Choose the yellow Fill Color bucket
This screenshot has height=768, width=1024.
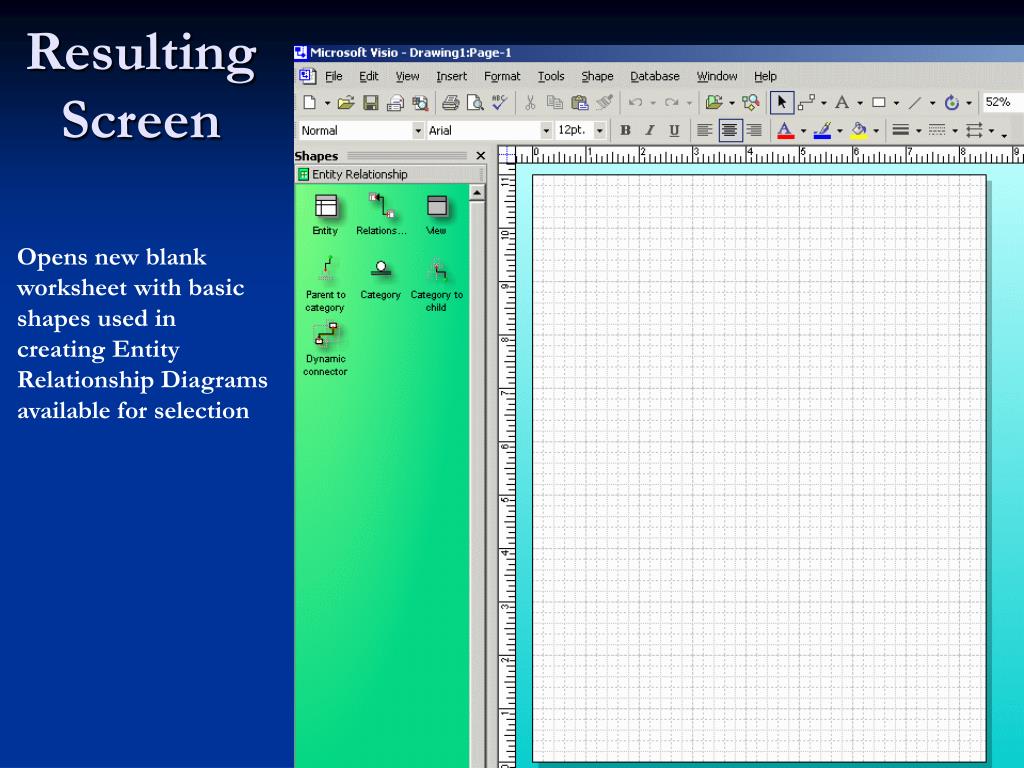click(859, 130)
